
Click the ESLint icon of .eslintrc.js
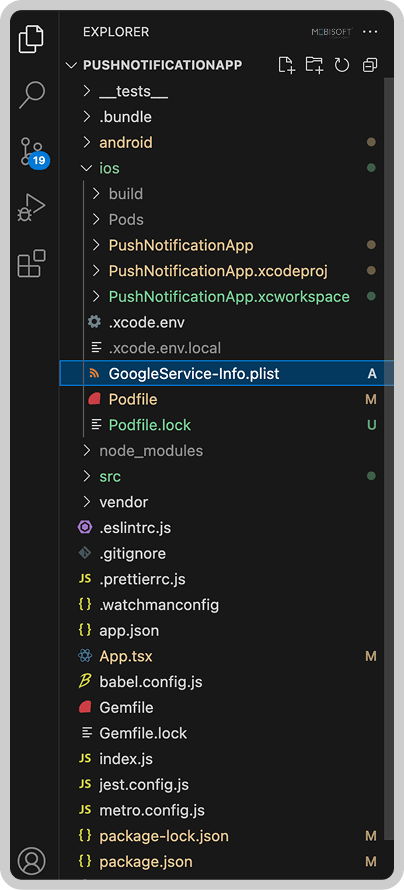[85, 527]
